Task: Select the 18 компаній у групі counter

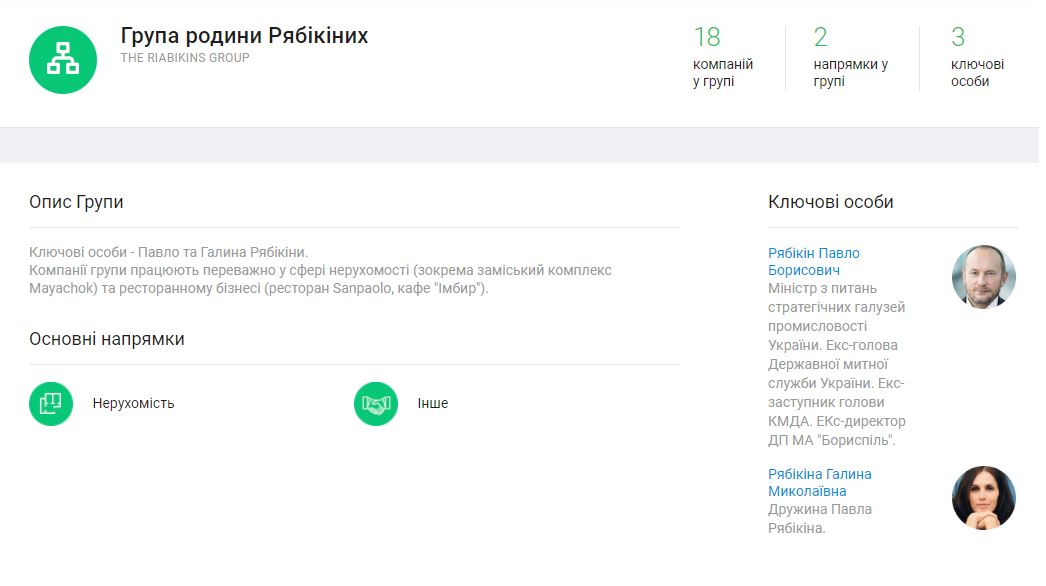Action: (722, 58)
